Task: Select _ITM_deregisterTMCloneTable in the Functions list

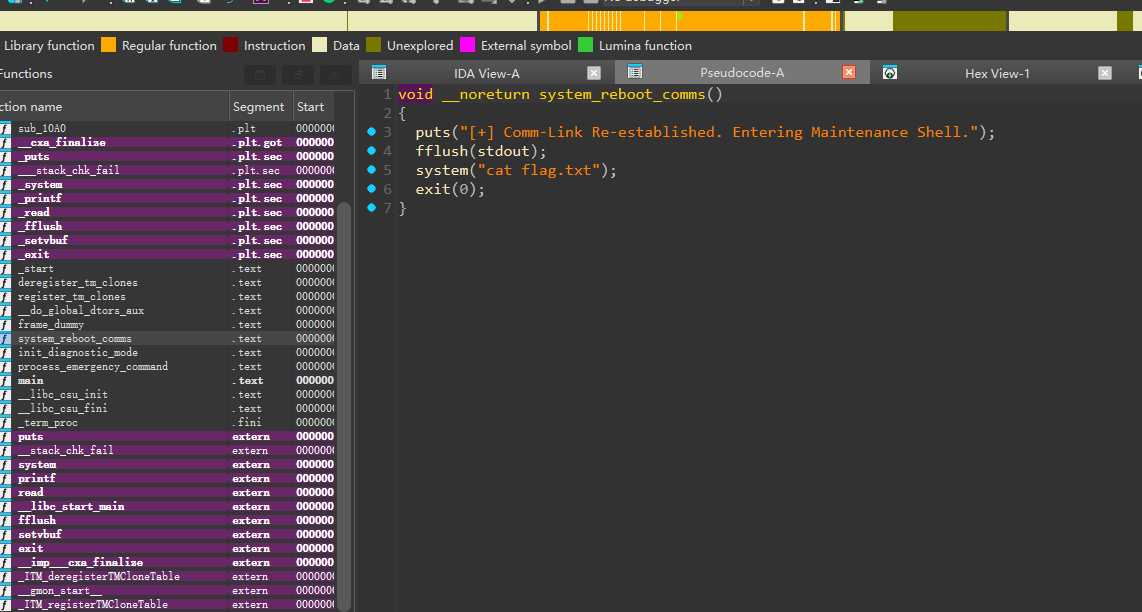Action: coord(167,576)
